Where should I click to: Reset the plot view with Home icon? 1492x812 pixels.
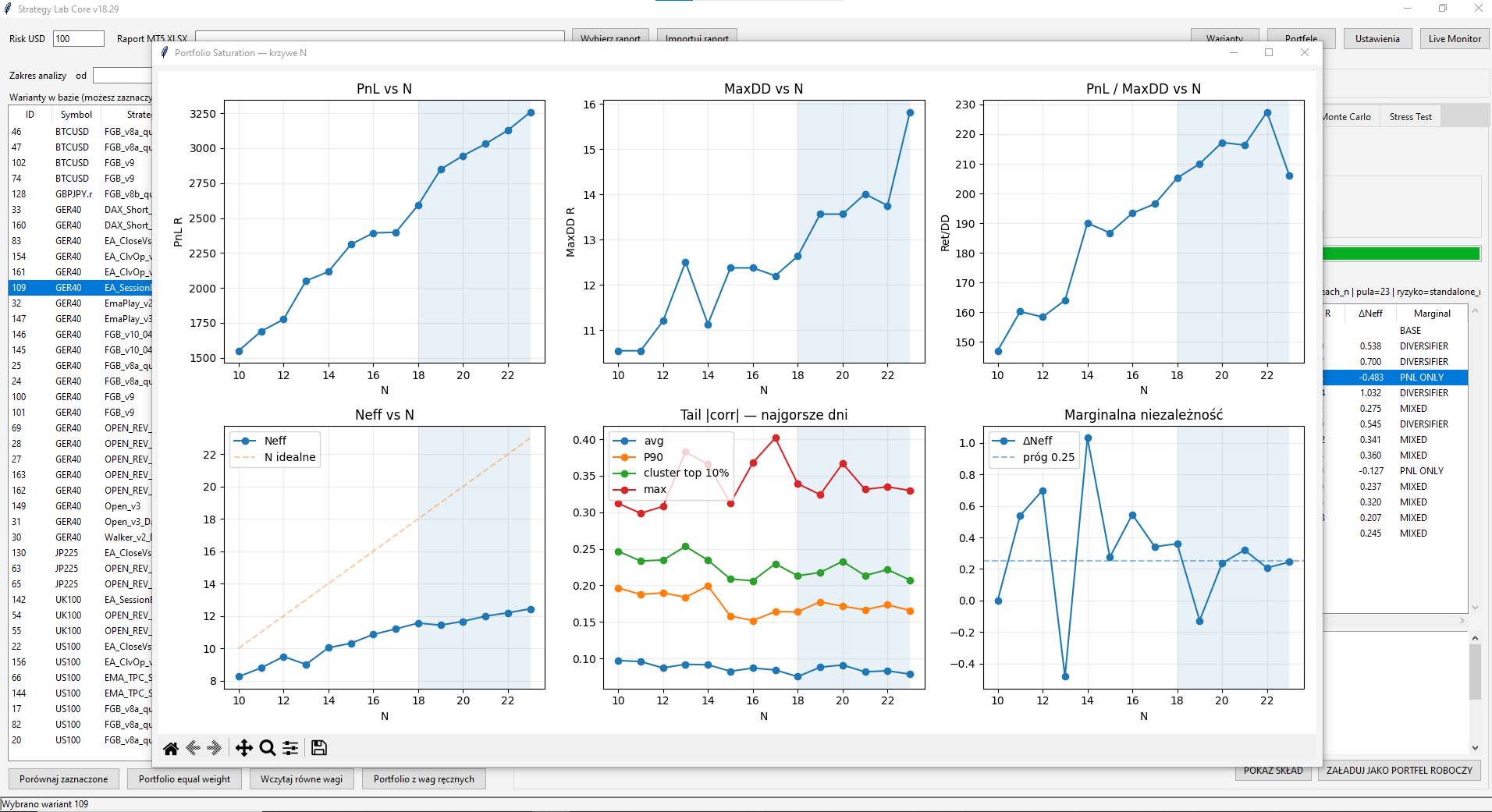click(171, 748)
